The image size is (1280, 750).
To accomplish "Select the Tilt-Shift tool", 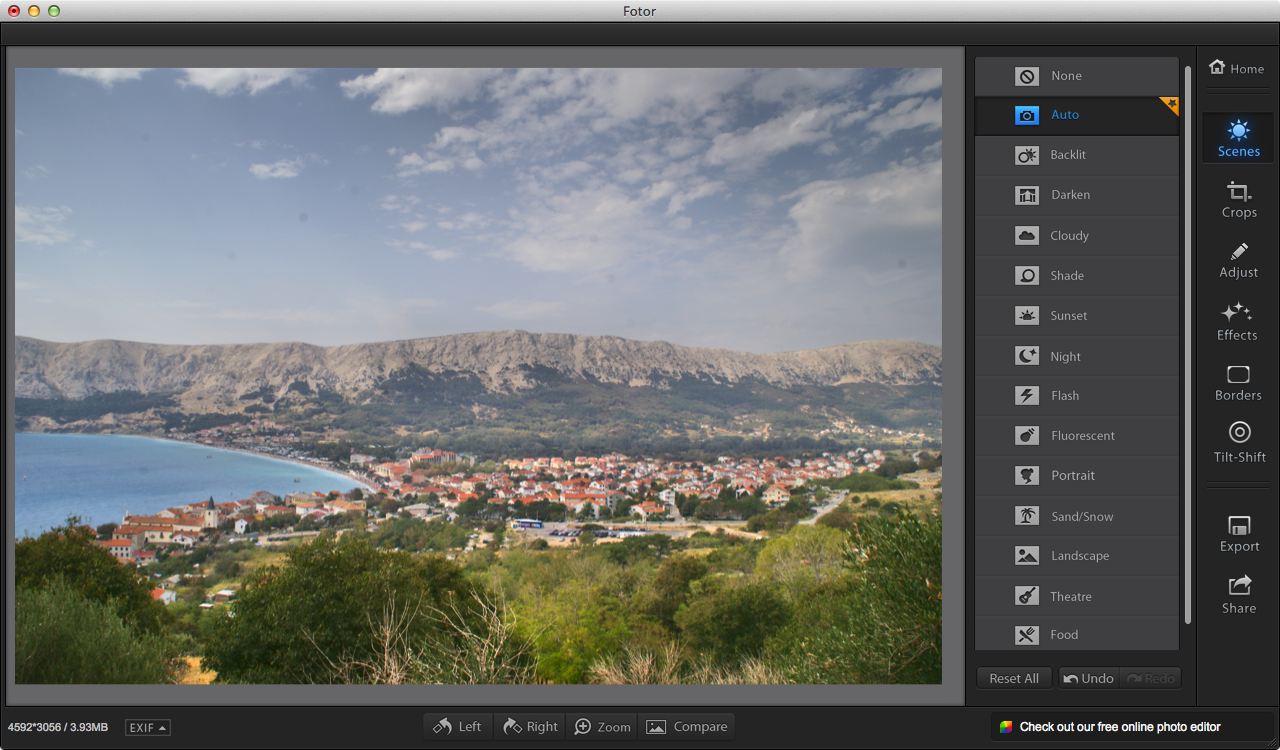I will click(x=1239, y=442).
